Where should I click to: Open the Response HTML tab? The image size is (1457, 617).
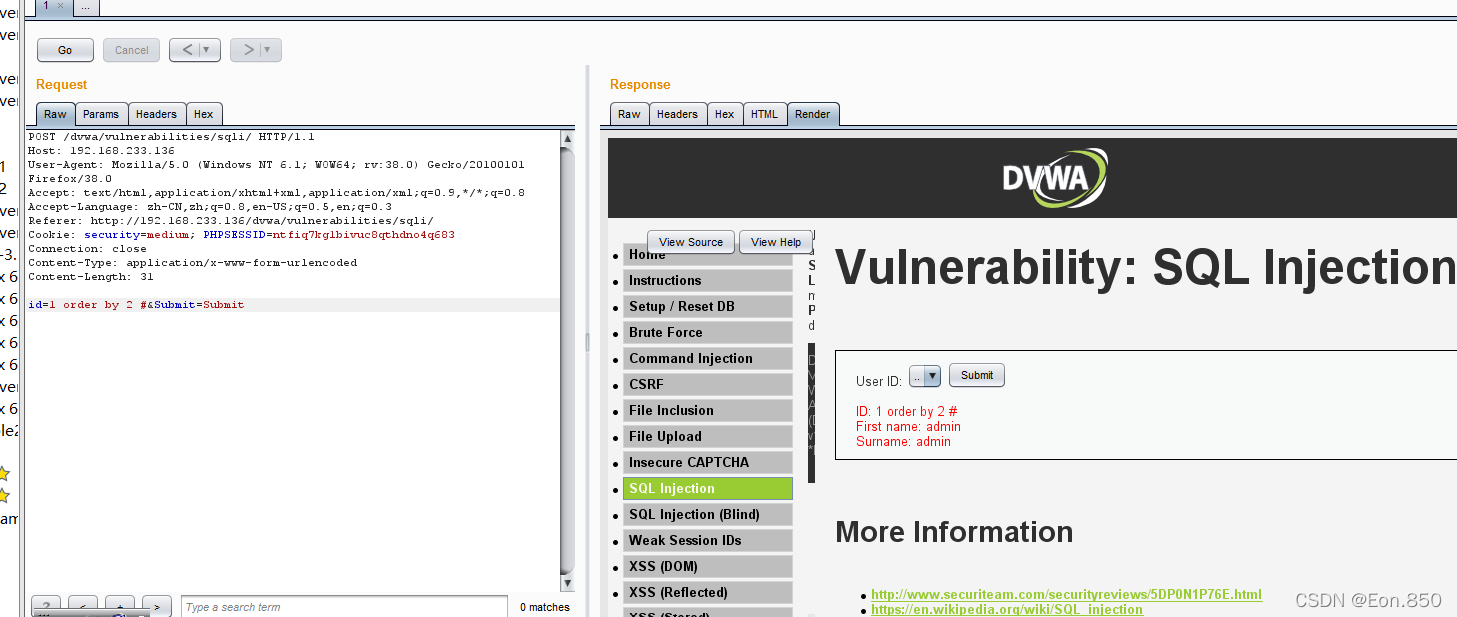tap(764, 114)
